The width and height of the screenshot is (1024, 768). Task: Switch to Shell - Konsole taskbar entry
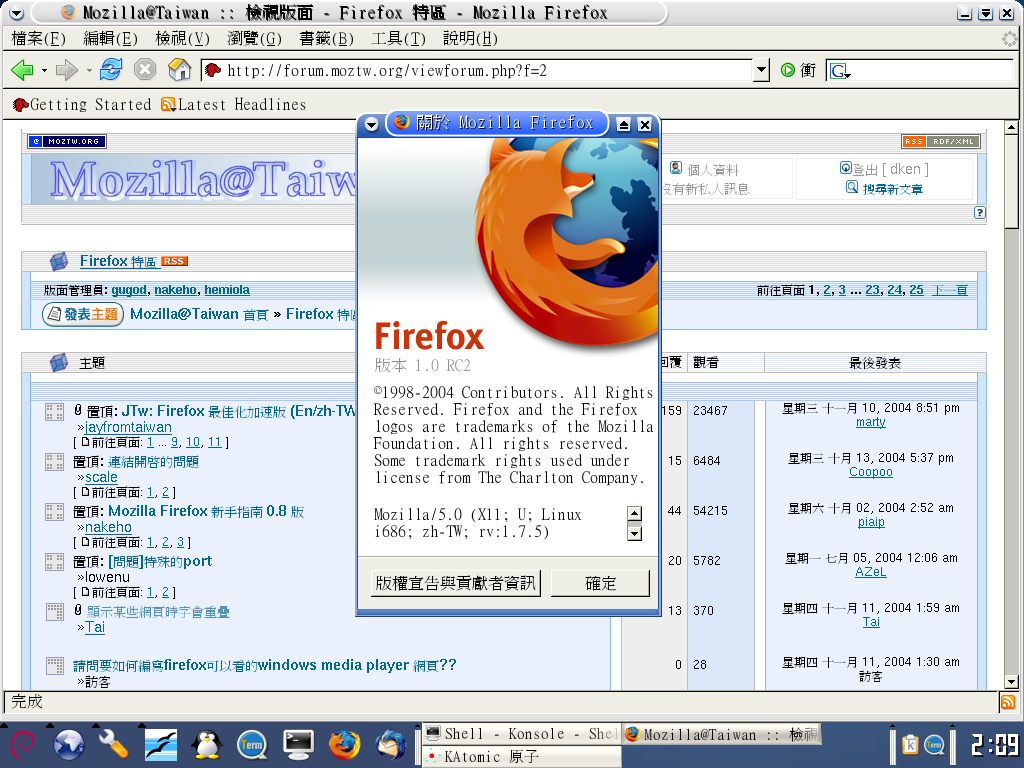(x=520, y=734)
